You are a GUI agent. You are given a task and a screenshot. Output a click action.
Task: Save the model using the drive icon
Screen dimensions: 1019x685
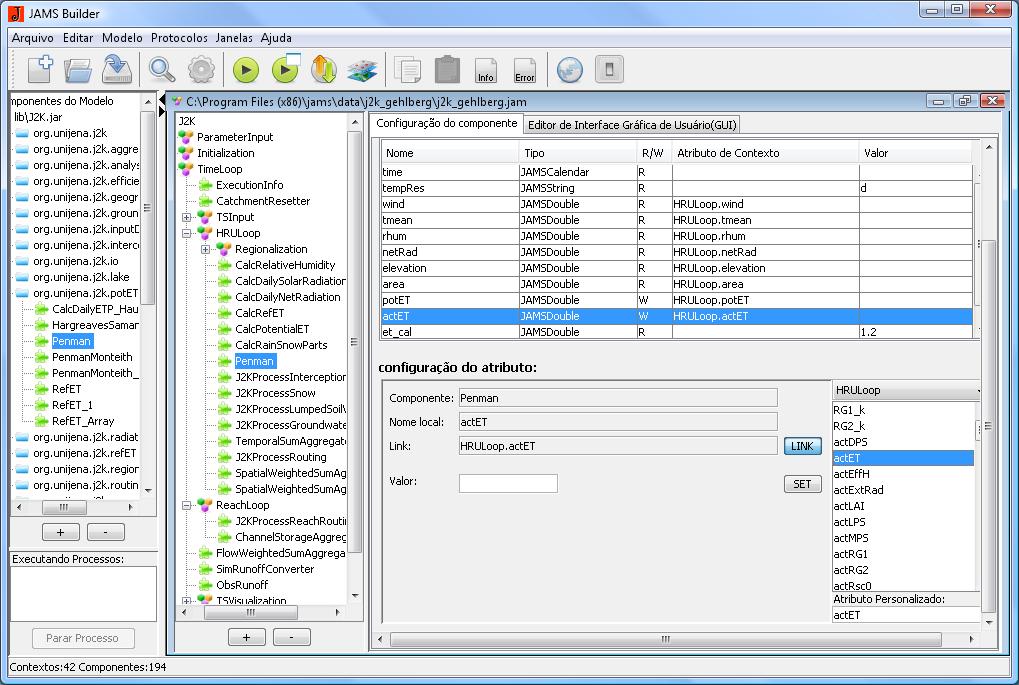(118, 70)
